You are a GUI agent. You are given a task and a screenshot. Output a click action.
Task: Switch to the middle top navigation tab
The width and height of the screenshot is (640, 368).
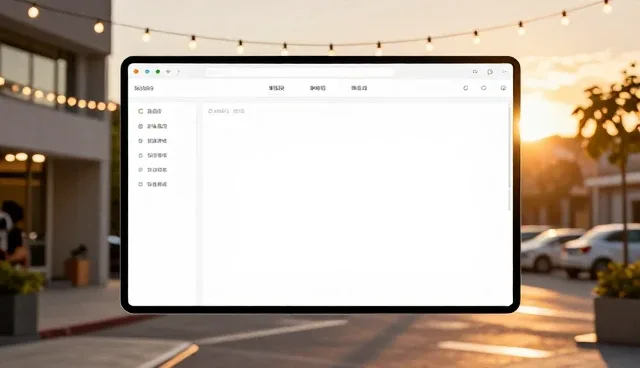(x=318, y=88)
